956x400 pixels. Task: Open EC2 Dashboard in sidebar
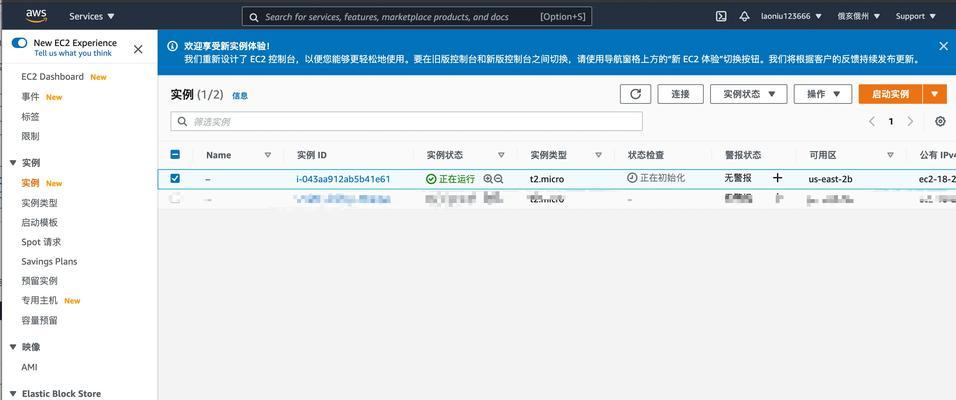point(52,77)
